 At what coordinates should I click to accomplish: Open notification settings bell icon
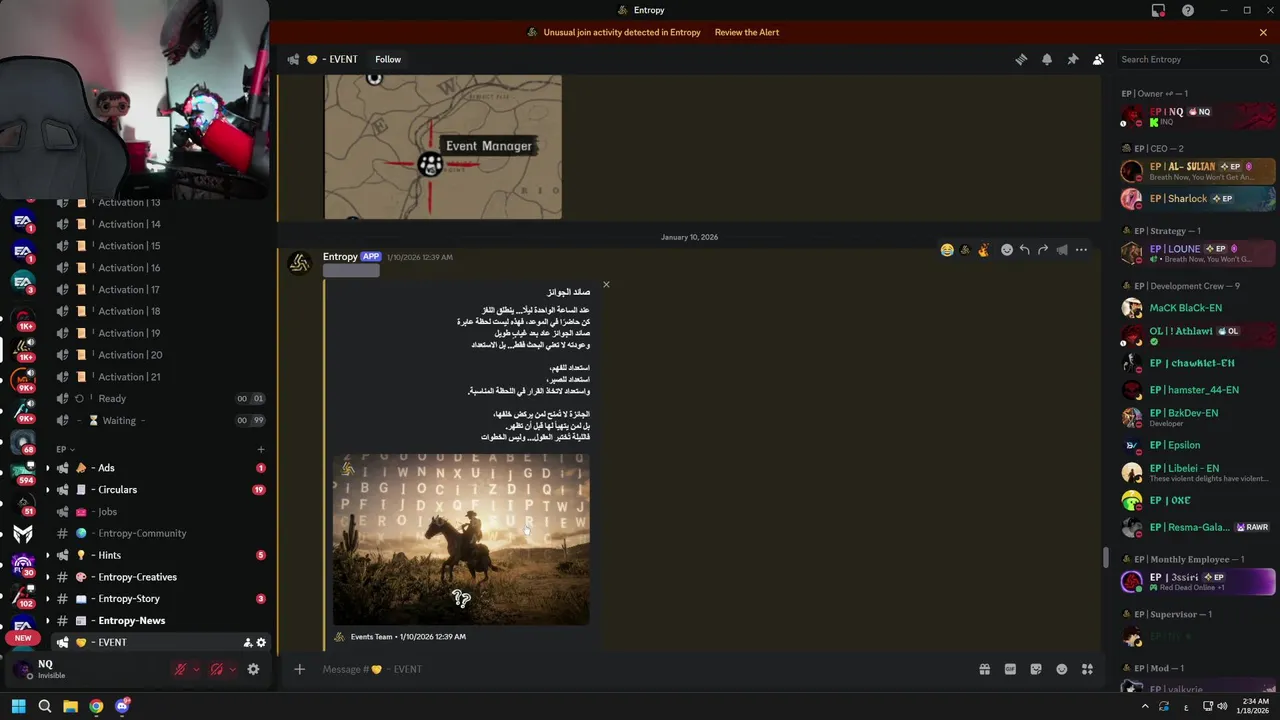tap(1047, 60)
